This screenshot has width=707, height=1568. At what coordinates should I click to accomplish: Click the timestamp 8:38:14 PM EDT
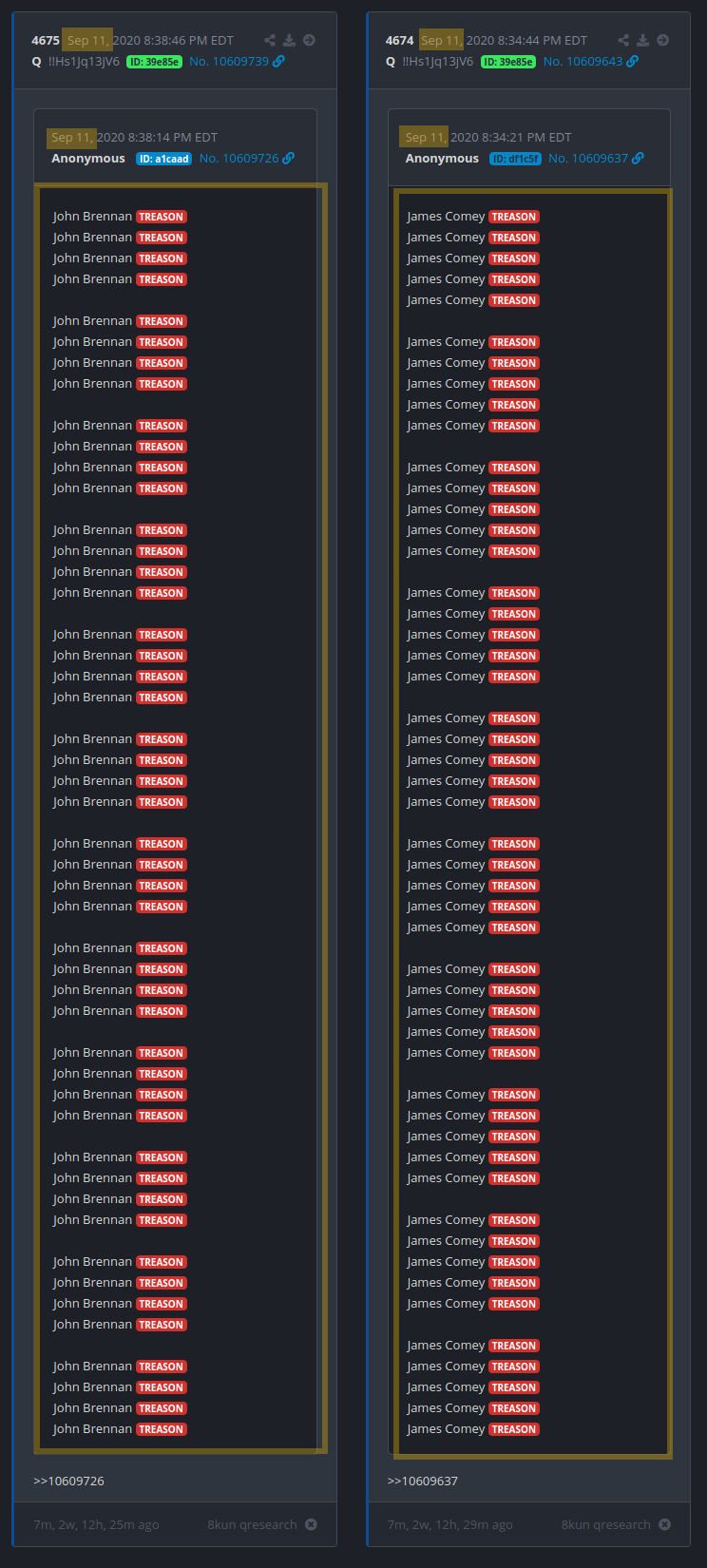tap(173, 137)
